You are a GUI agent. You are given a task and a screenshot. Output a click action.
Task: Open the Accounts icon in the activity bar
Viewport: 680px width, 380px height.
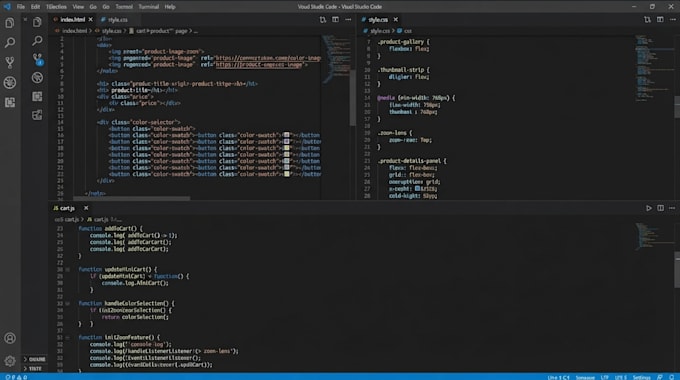point(10,338)
